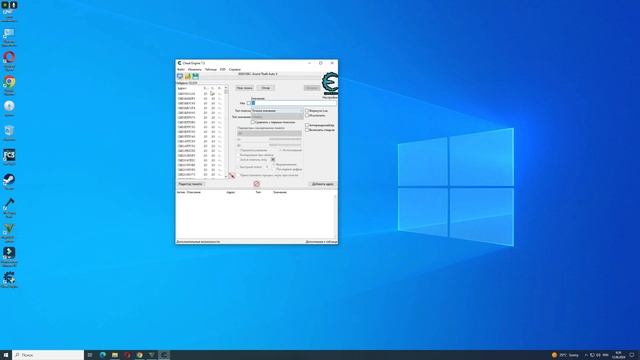Open the memory scan region dropdown
Image resolution: width=640 pixels, height=360 pixels.
tap(269, 133)
